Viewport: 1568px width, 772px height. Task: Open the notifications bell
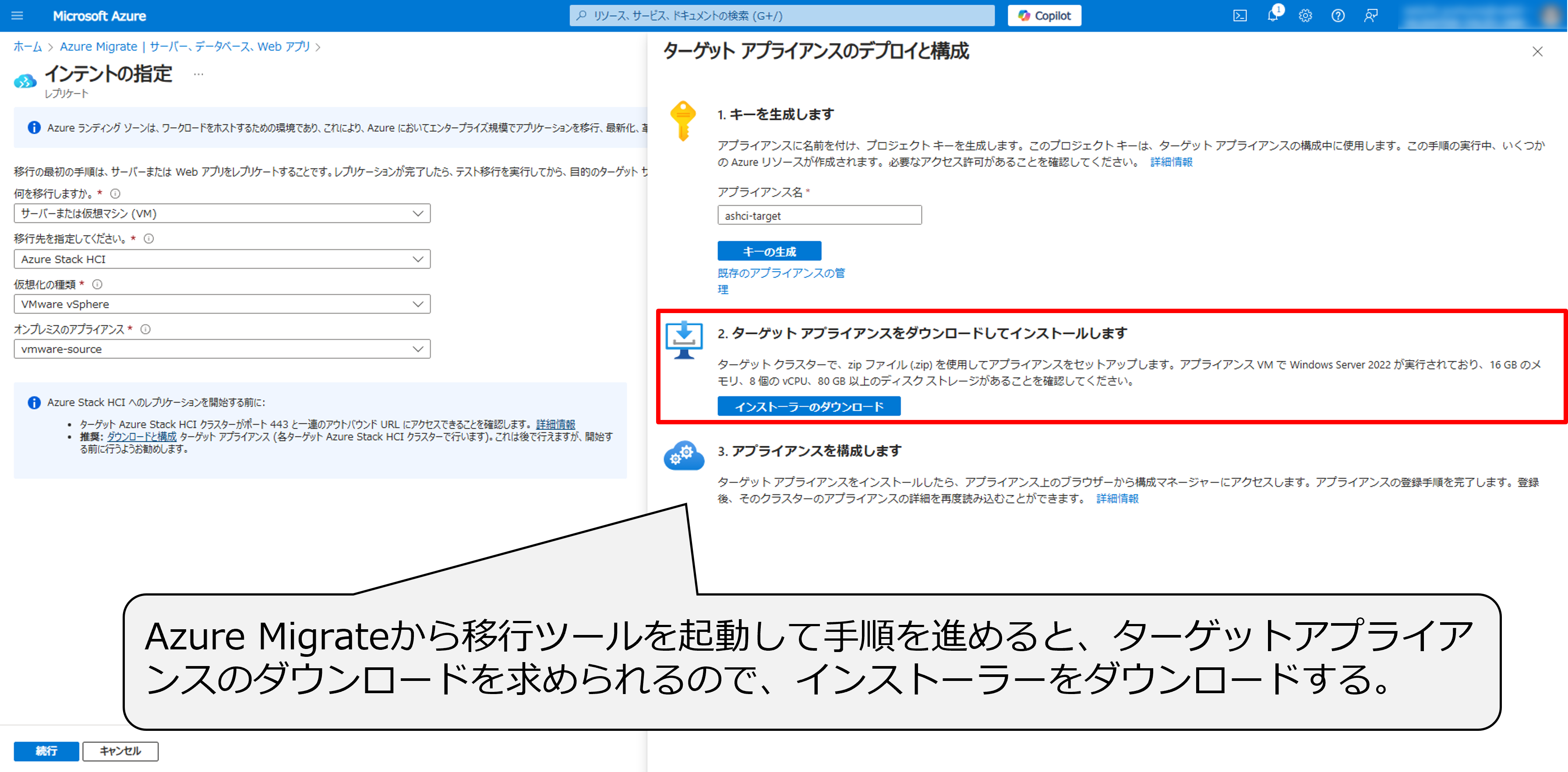pos(1272,16)
